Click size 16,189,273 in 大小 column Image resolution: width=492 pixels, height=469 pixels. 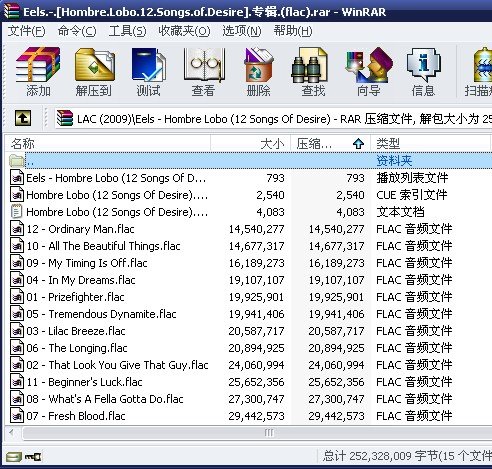coord(256,263)
